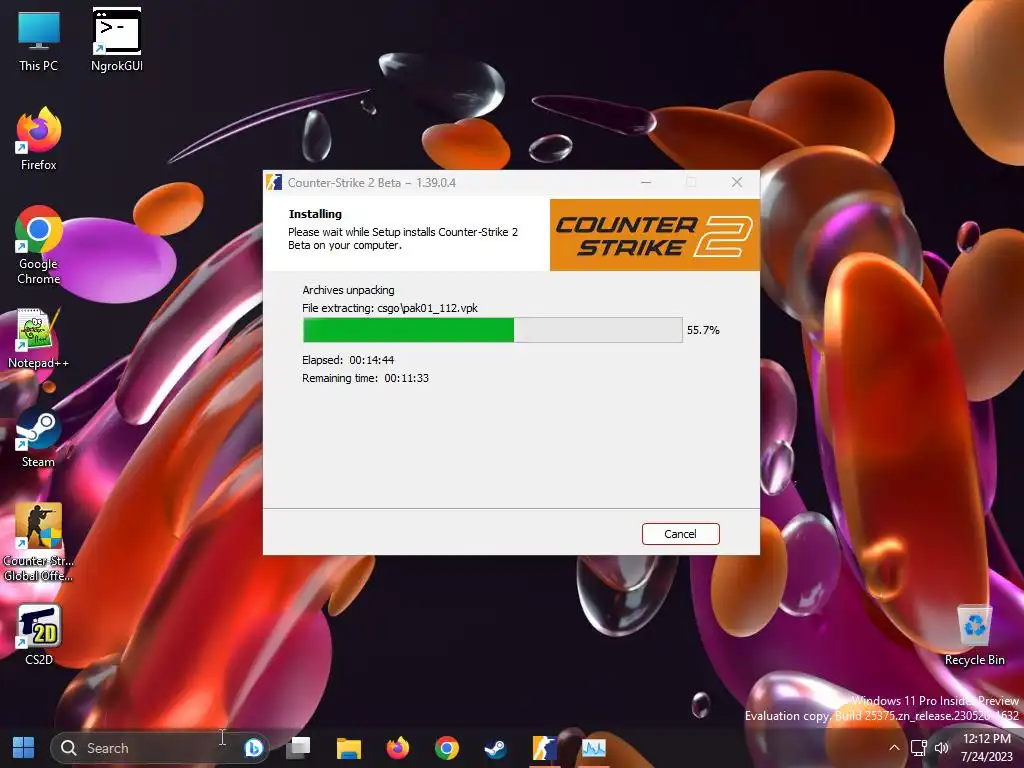Launch Chrome from the taskbar
Screen dimensions: 1024x768
click(x=447, y=748)
